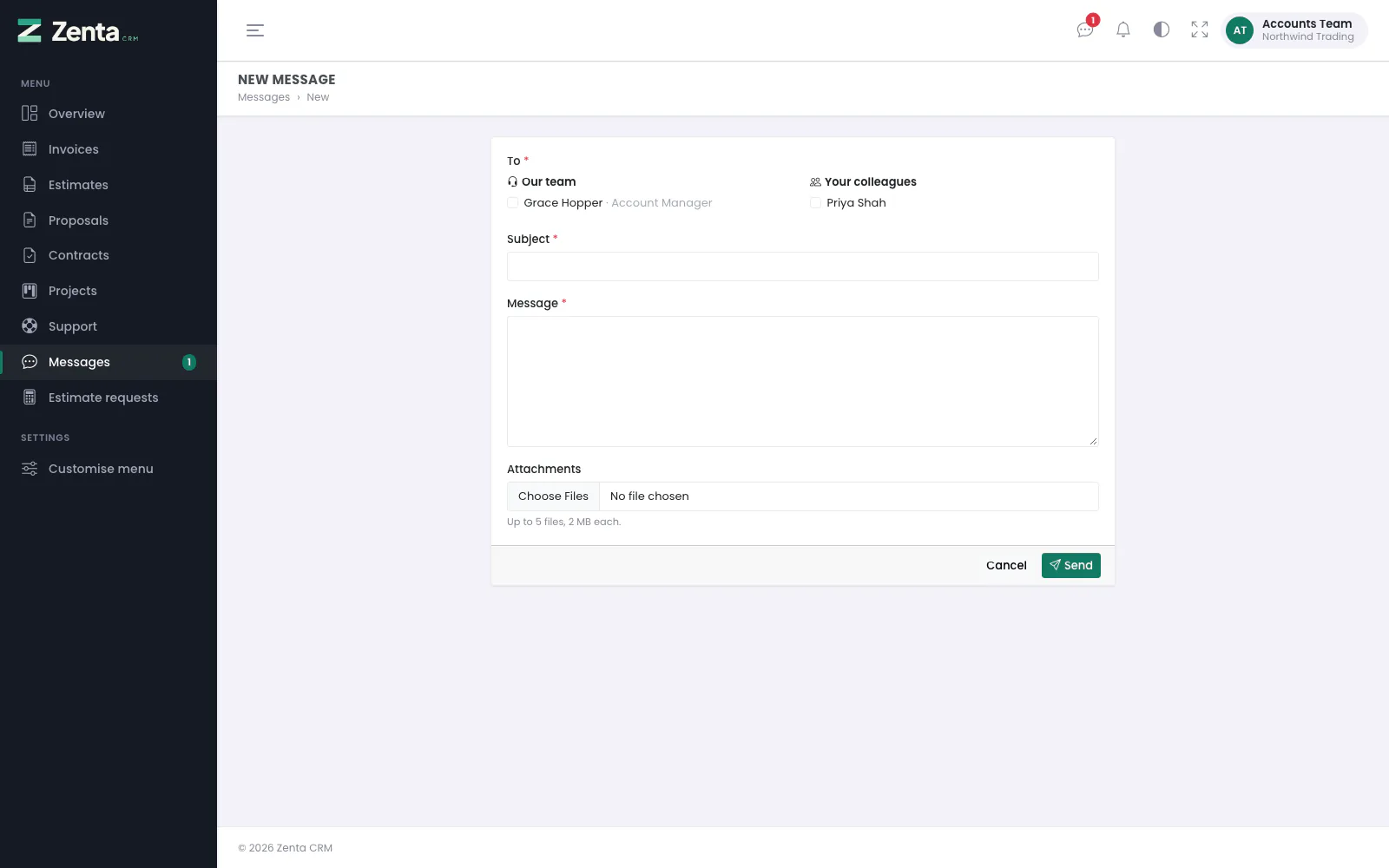
Task: Follow the Messages breadcrumb link
Action: (264, 97)
